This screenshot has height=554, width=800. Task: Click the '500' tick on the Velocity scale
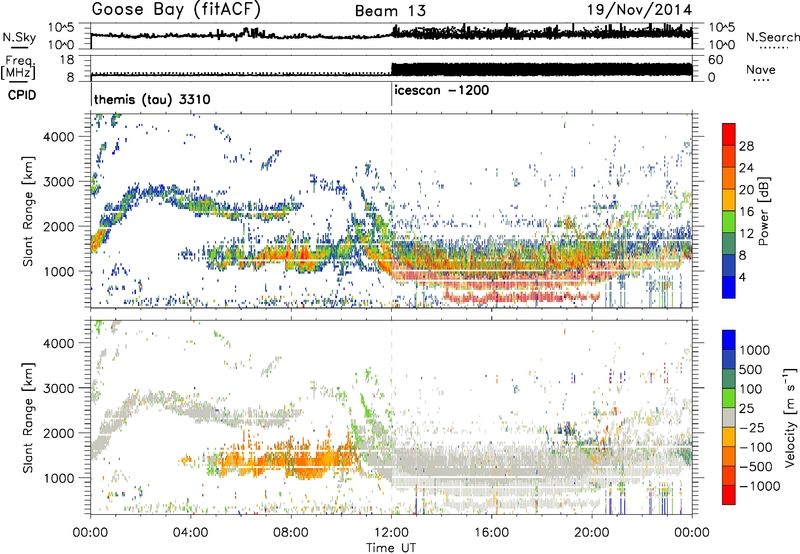[751, 369]
